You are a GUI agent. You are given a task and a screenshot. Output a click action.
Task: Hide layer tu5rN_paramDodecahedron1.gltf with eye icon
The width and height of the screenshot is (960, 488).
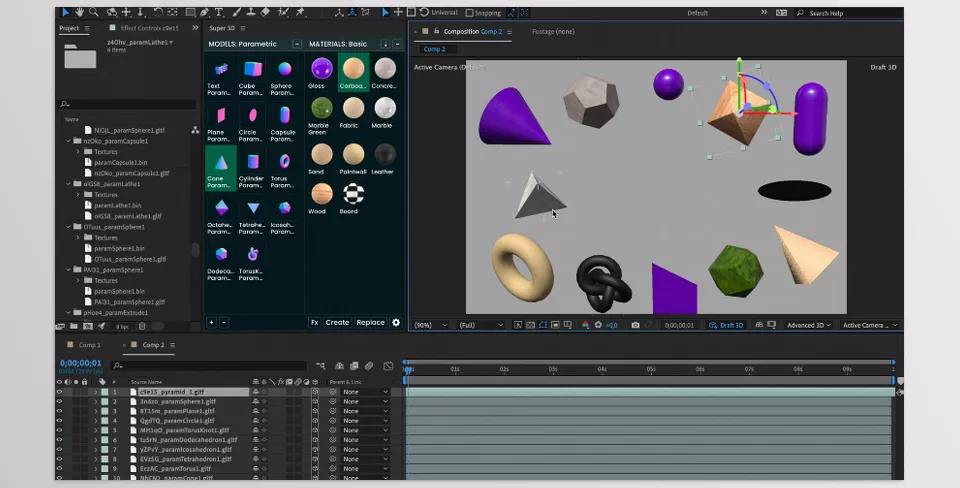point(59,440)
